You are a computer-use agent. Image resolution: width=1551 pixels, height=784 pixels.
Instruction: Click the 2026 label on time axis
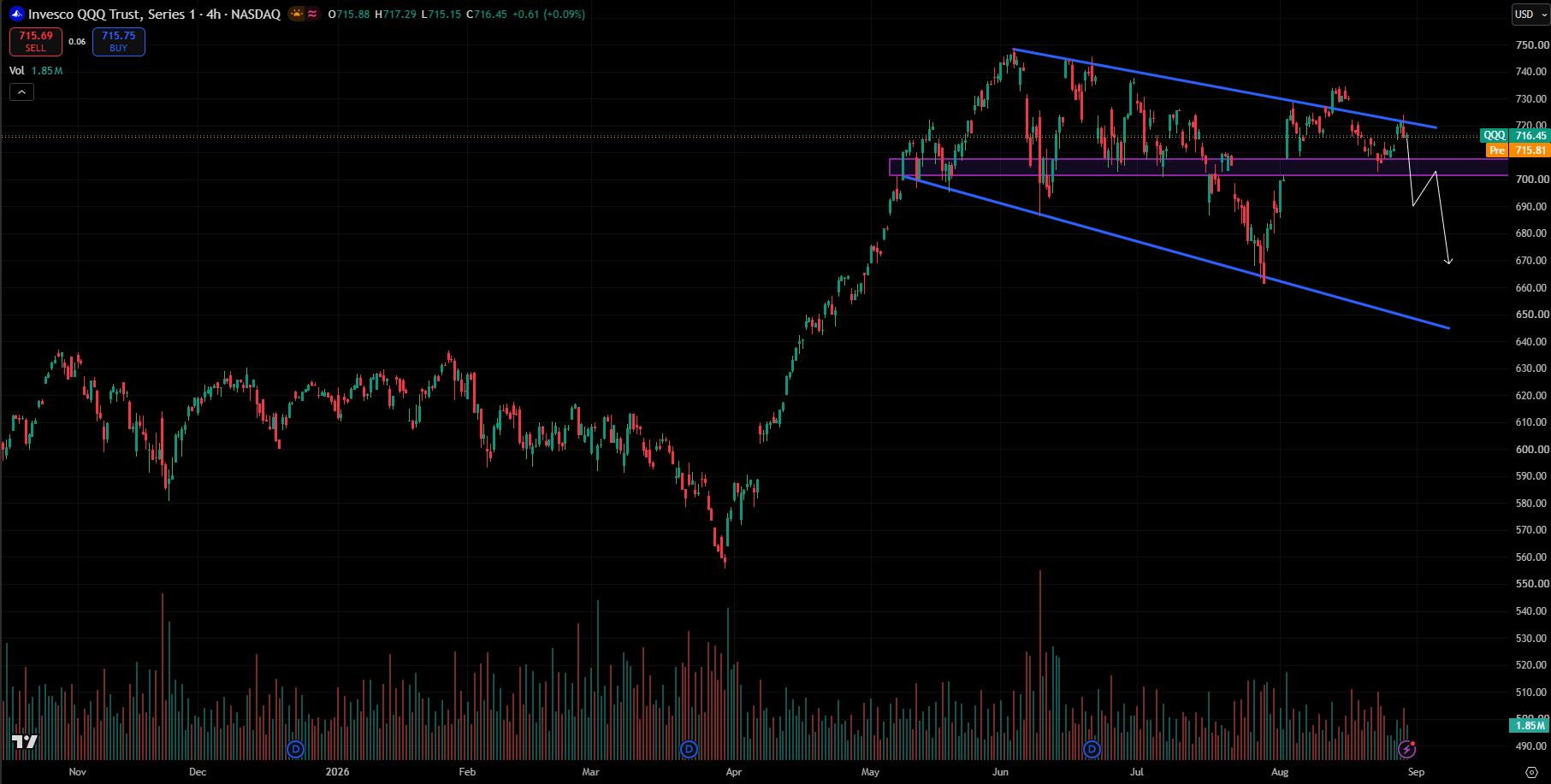point(338,772)
